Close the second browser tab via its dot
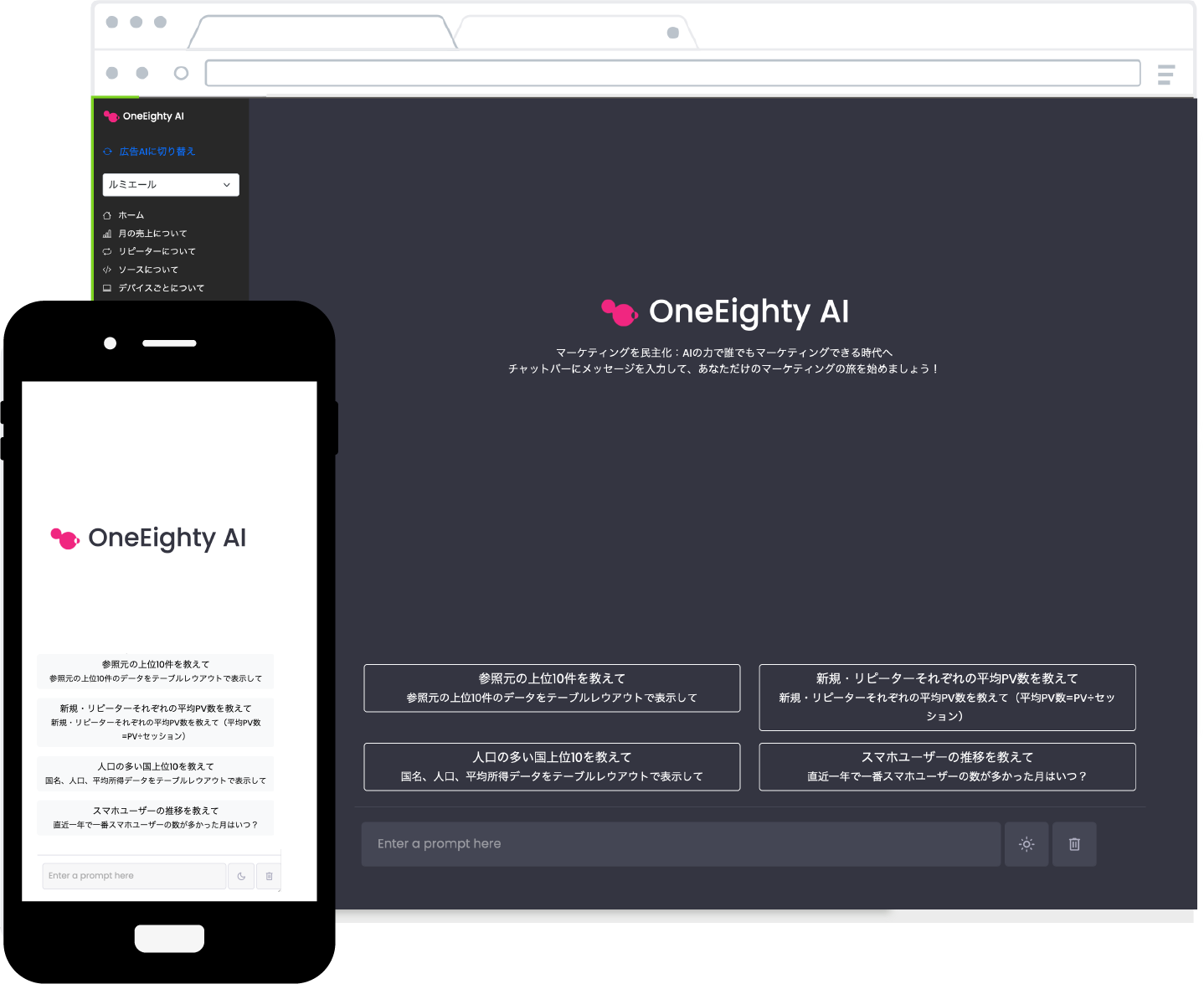 pos(673,33)
